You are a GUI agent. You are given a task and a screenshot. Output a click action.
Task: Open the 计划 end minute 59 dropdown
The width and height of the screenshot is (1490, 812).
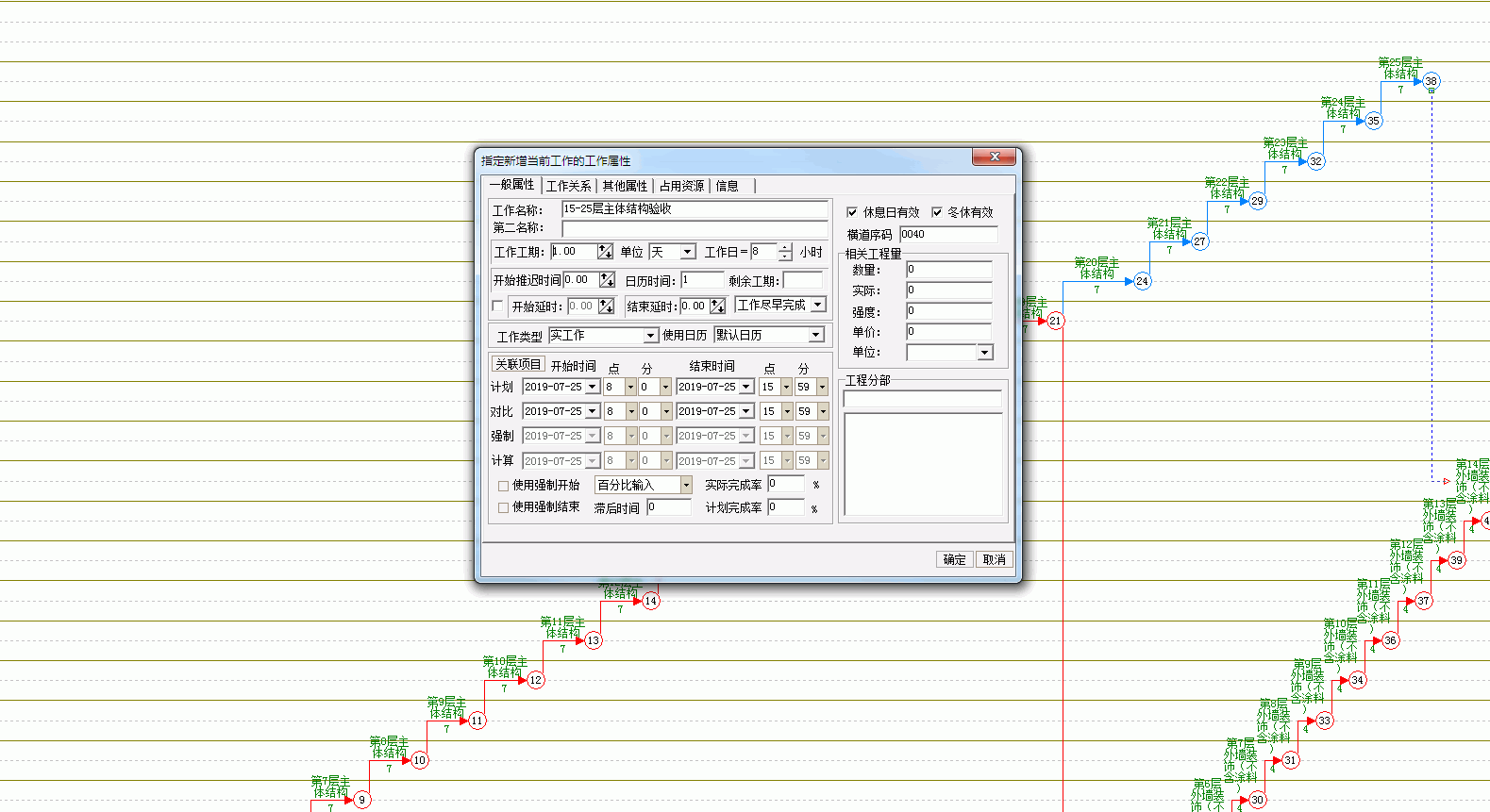822,387
